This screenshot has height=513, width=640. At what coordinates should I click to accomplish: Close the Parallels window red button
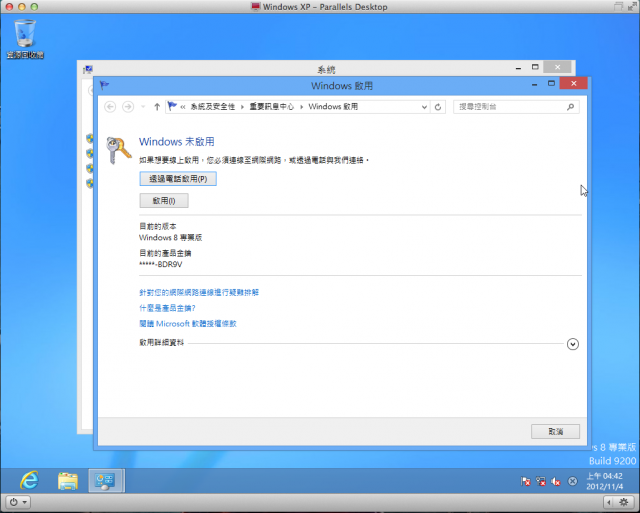(x=9, y=7)
